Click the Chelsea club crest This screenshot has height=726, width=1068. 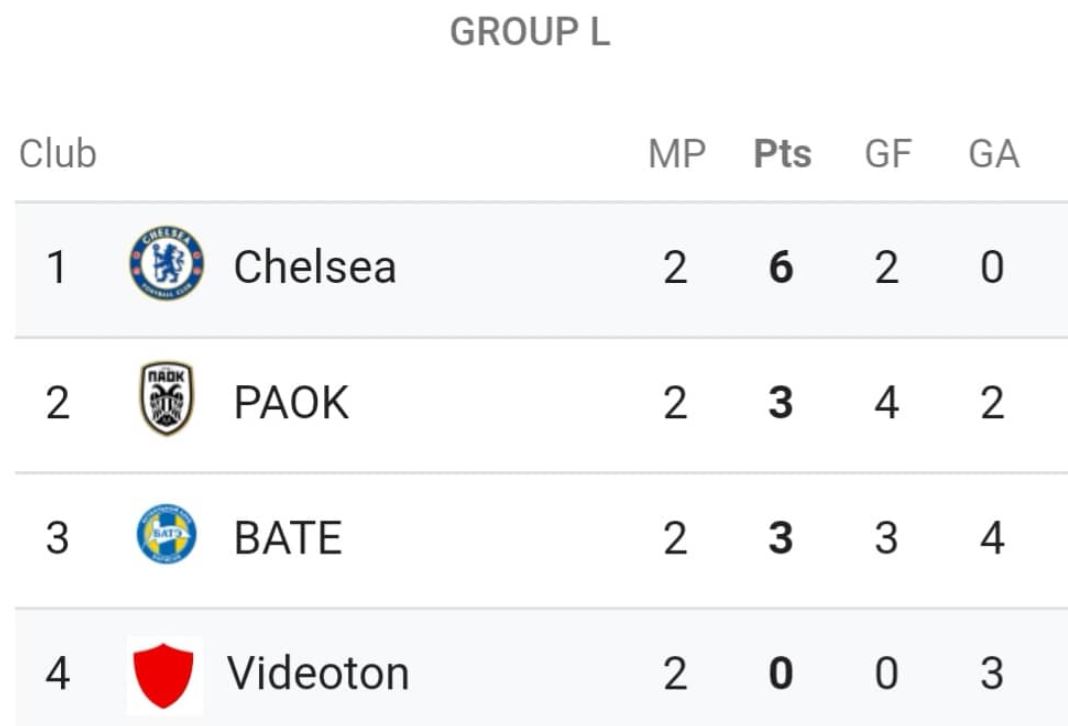167,264
